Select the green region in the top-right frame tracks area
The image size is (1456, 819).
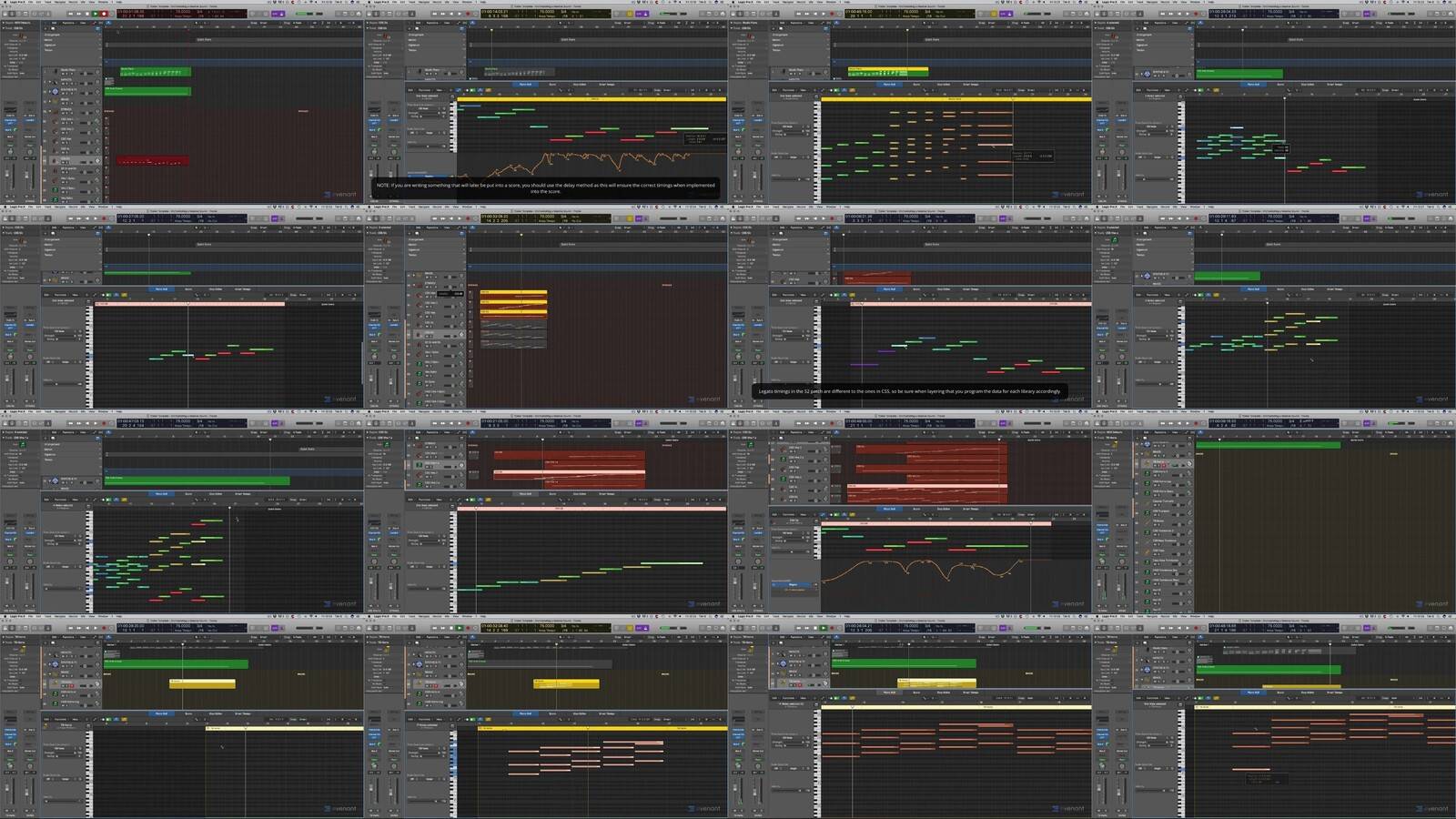coord(1239,74)
